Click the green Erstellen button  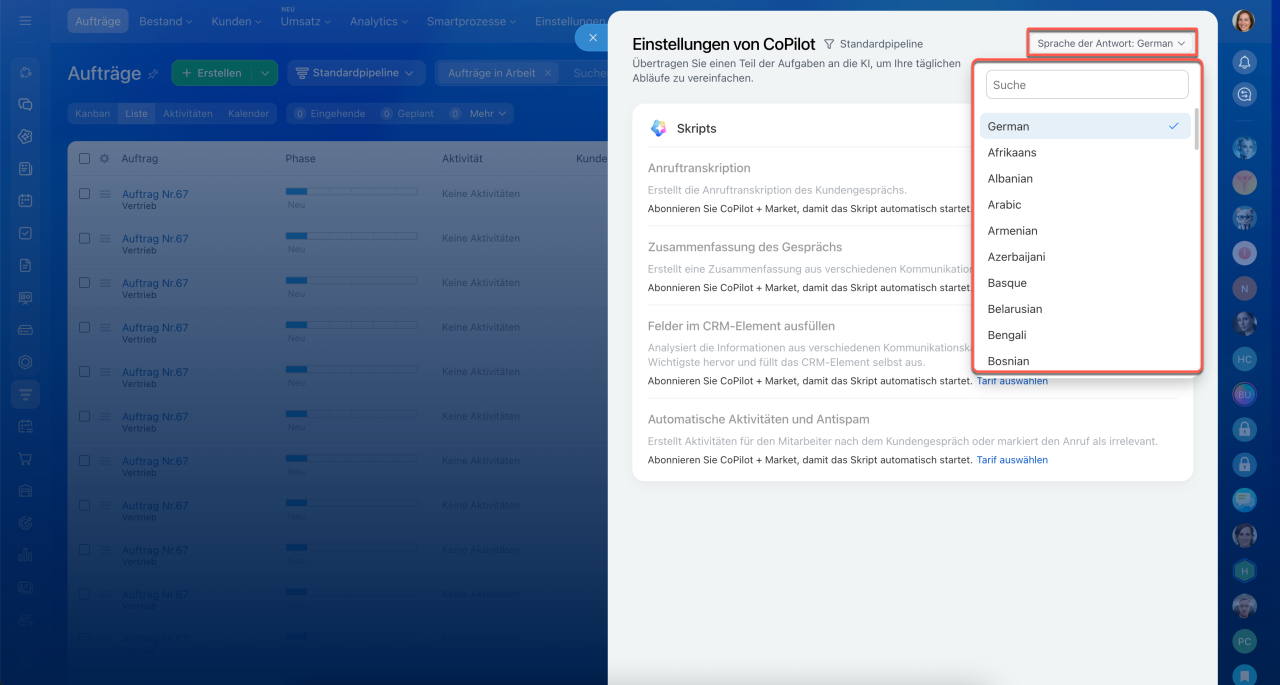[211, 73]
